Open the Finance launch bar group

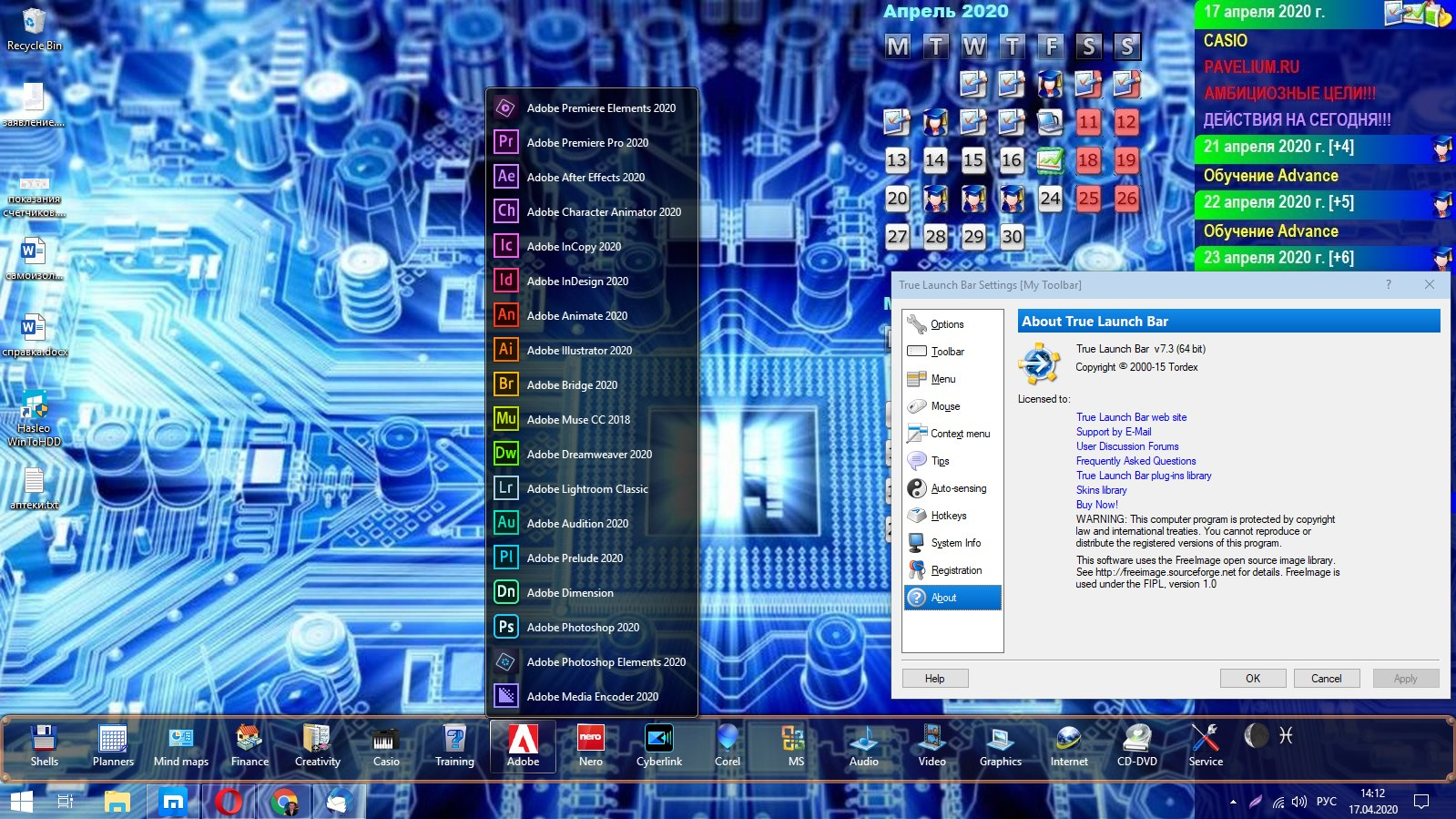249,746
